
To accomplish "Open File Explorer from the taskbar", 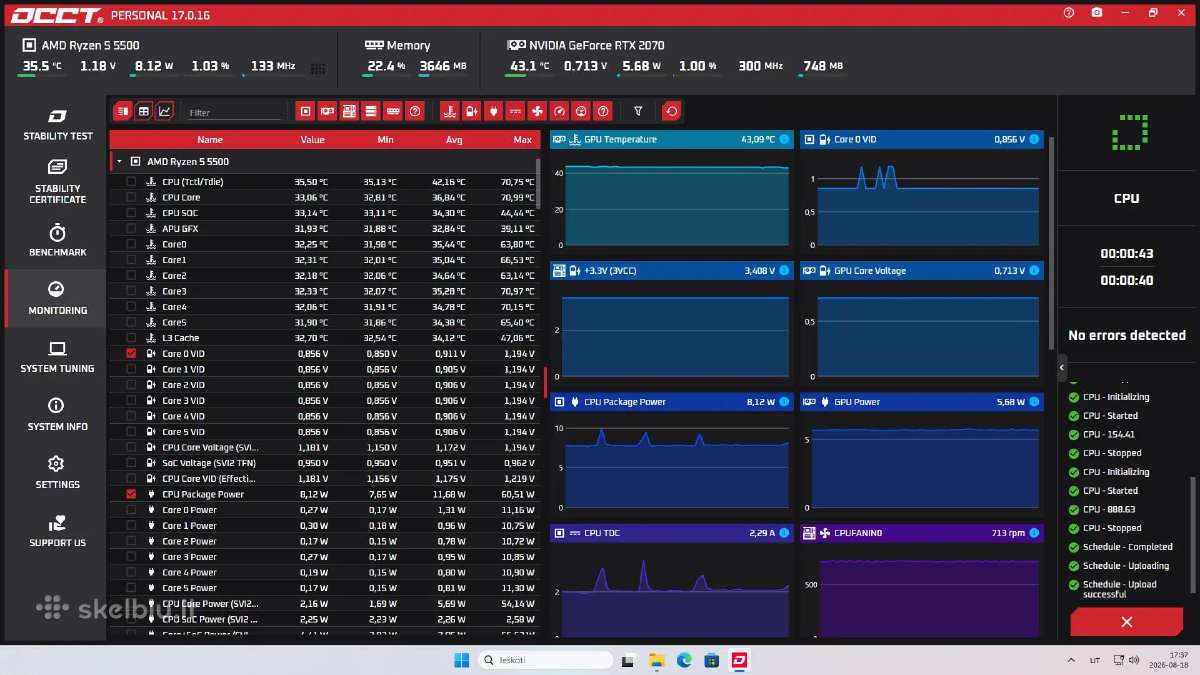I will point(657,660).
